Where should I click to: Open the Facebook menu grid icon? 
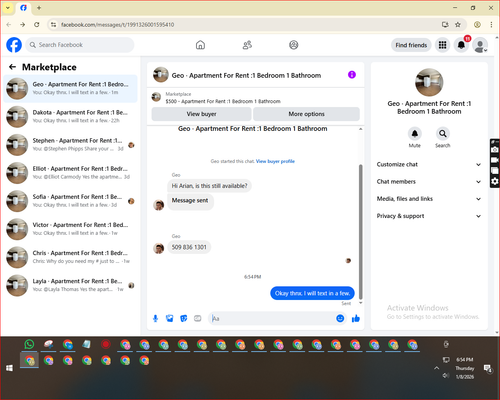(x=442, y=45)
